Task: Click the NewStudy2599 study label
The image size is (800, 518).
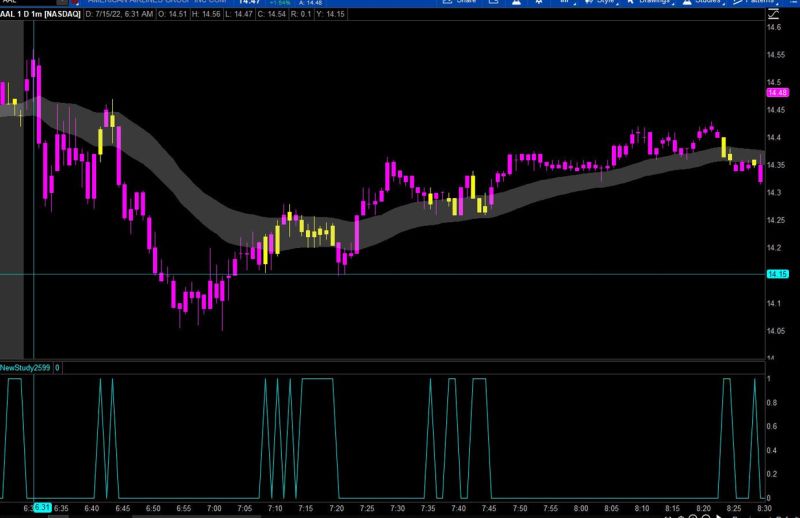Action: point(25,367)
